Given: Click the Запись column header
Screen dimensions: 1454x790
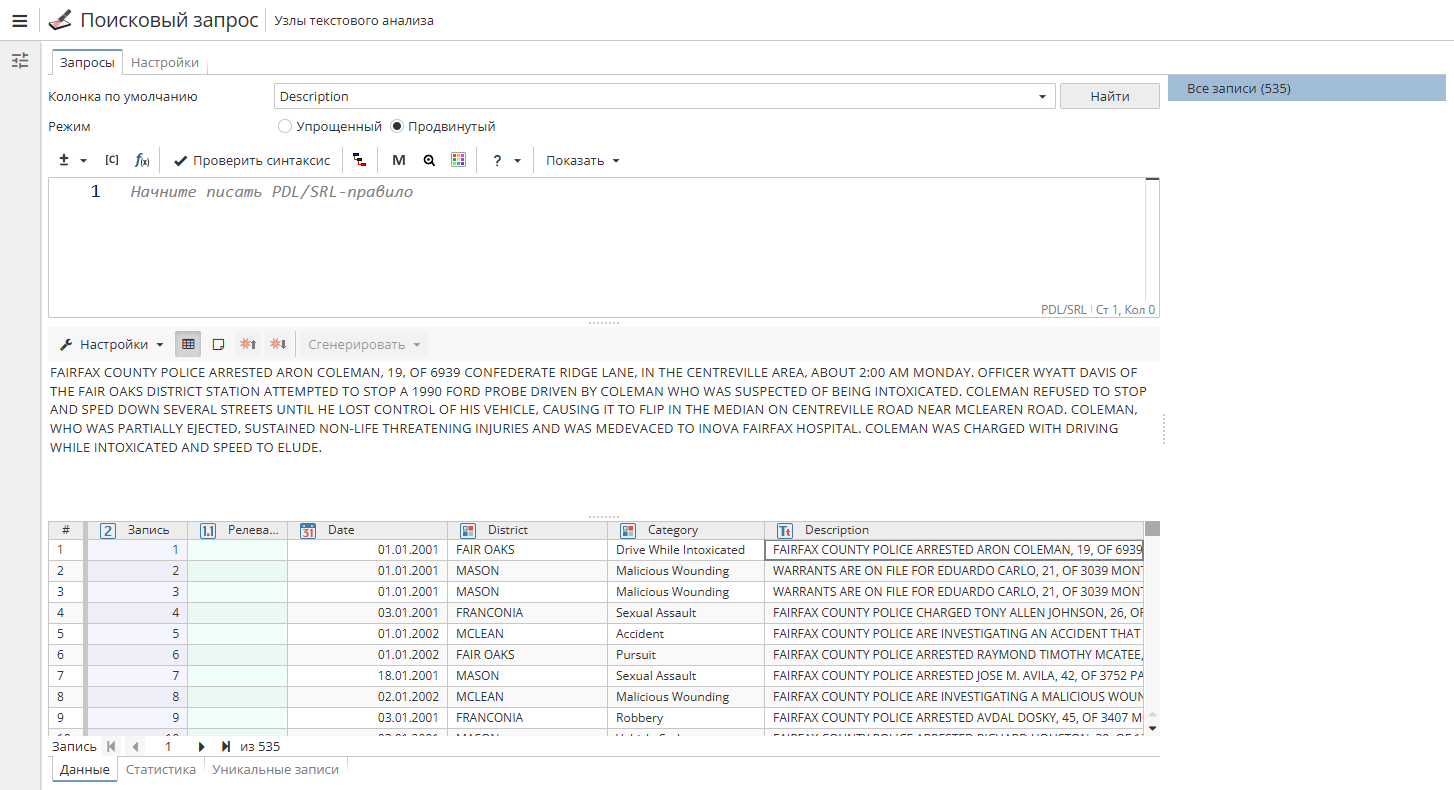Looking at the screenshot, I should tap(138, 530).
